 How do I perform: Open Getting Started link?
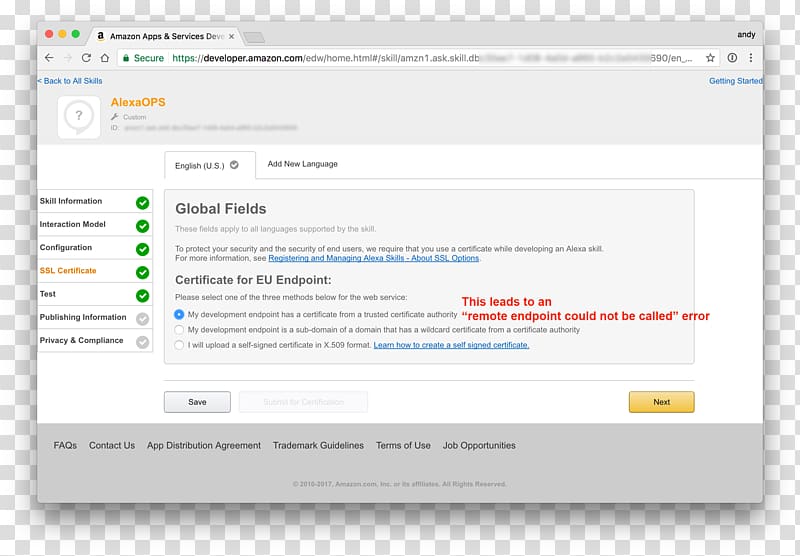tap(736, 81)
